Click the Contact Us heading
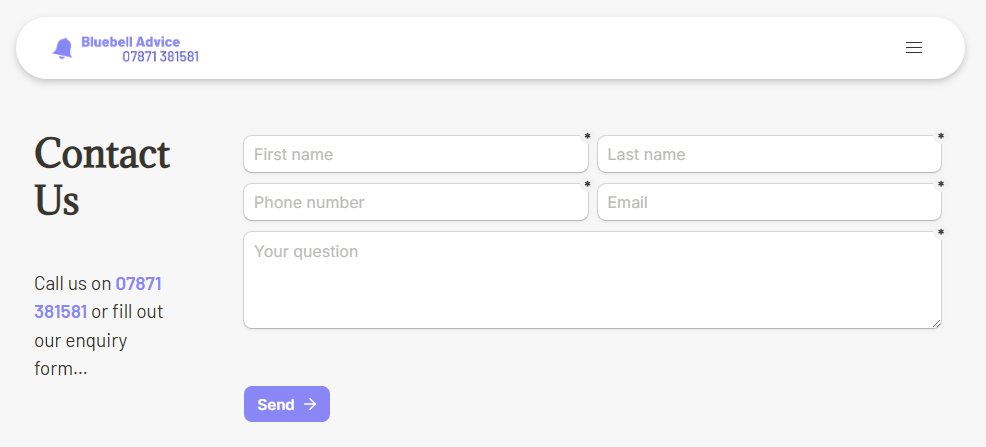This screenshot has width=986, height=447. pyautogui.click(x=102, y=177)
